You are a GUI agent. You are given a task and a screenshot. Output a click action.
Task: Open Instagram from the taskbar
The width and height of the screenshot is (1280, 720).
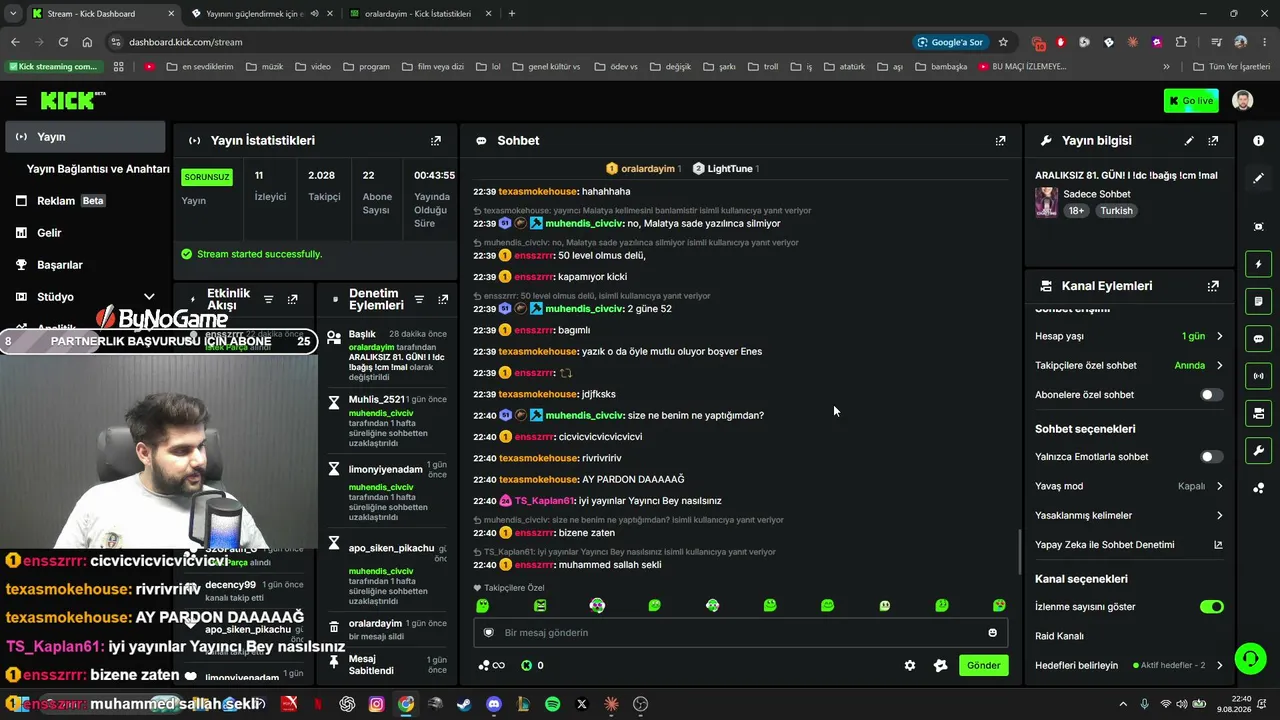pos(376,704)
